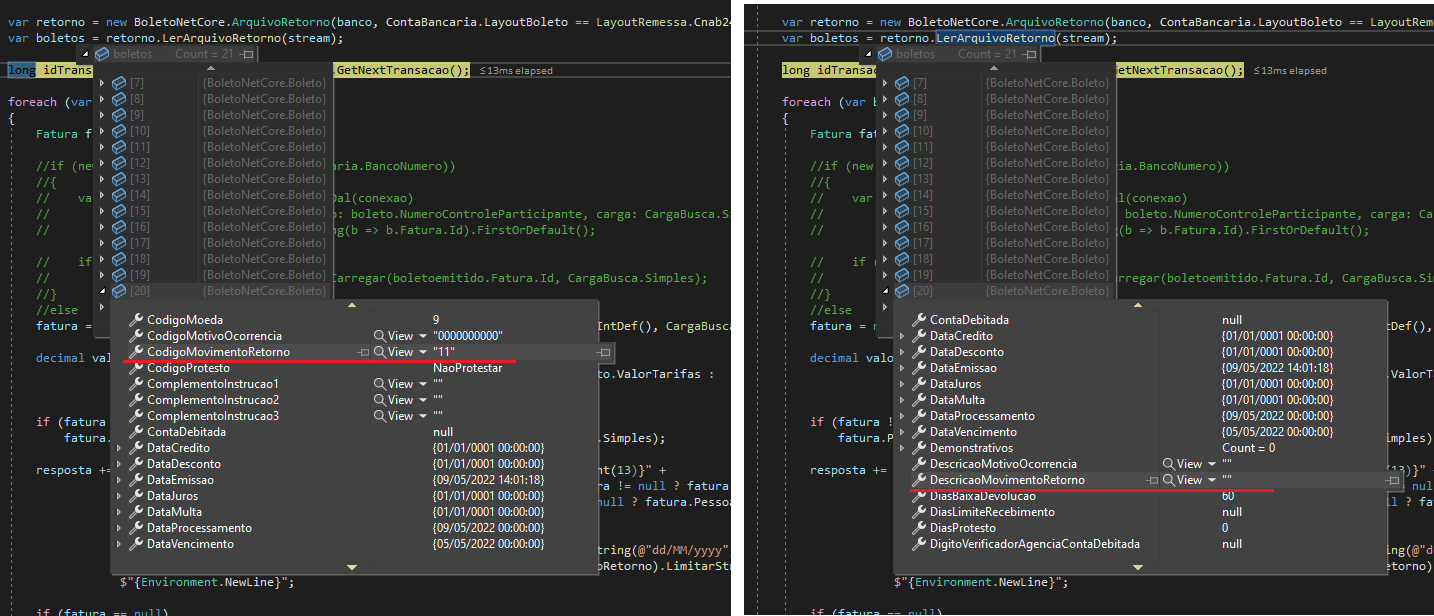Click the magnifier icon next to ComplementoInstrucao2

click(380, 399)
